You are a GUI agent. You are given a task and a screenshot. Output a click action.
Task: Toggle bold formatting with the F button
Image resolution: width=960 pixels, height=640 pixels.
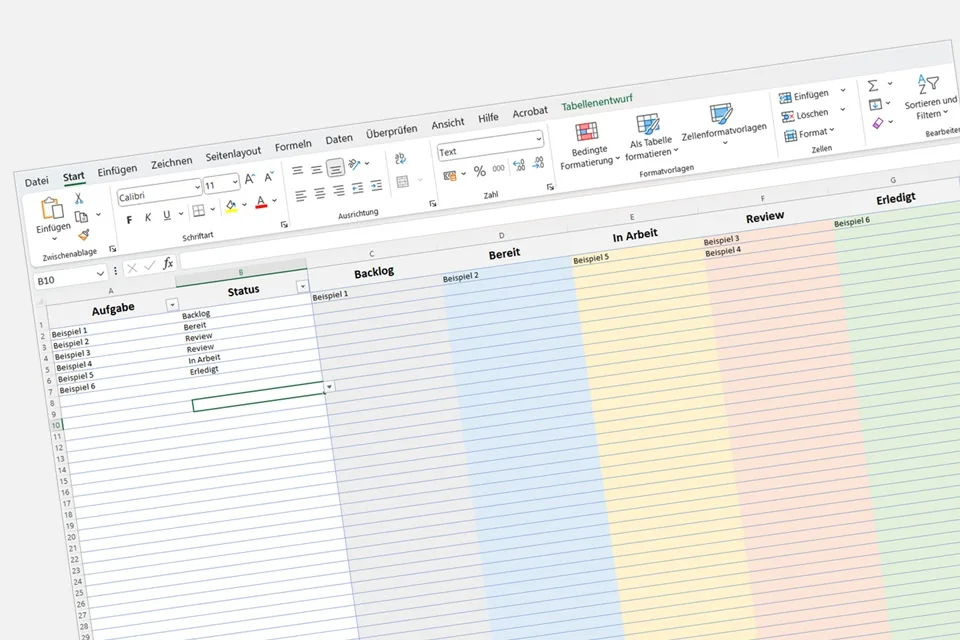pos(129,220)
